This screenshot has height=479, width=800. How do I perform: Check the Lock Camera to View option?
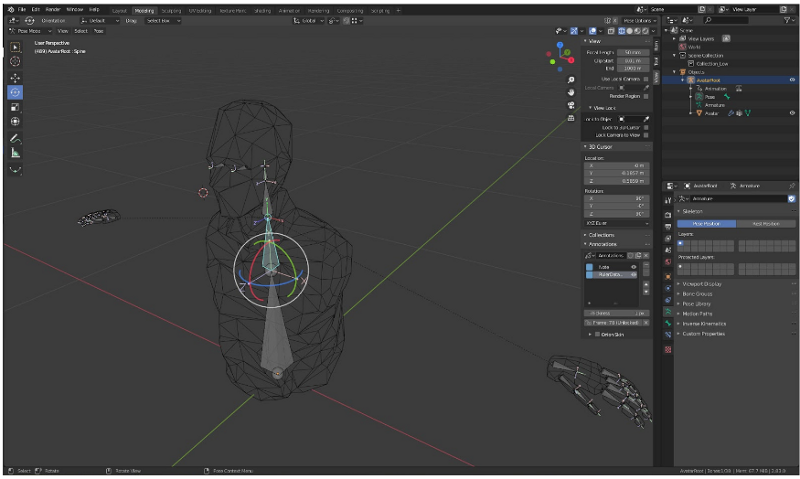point(646,134)
